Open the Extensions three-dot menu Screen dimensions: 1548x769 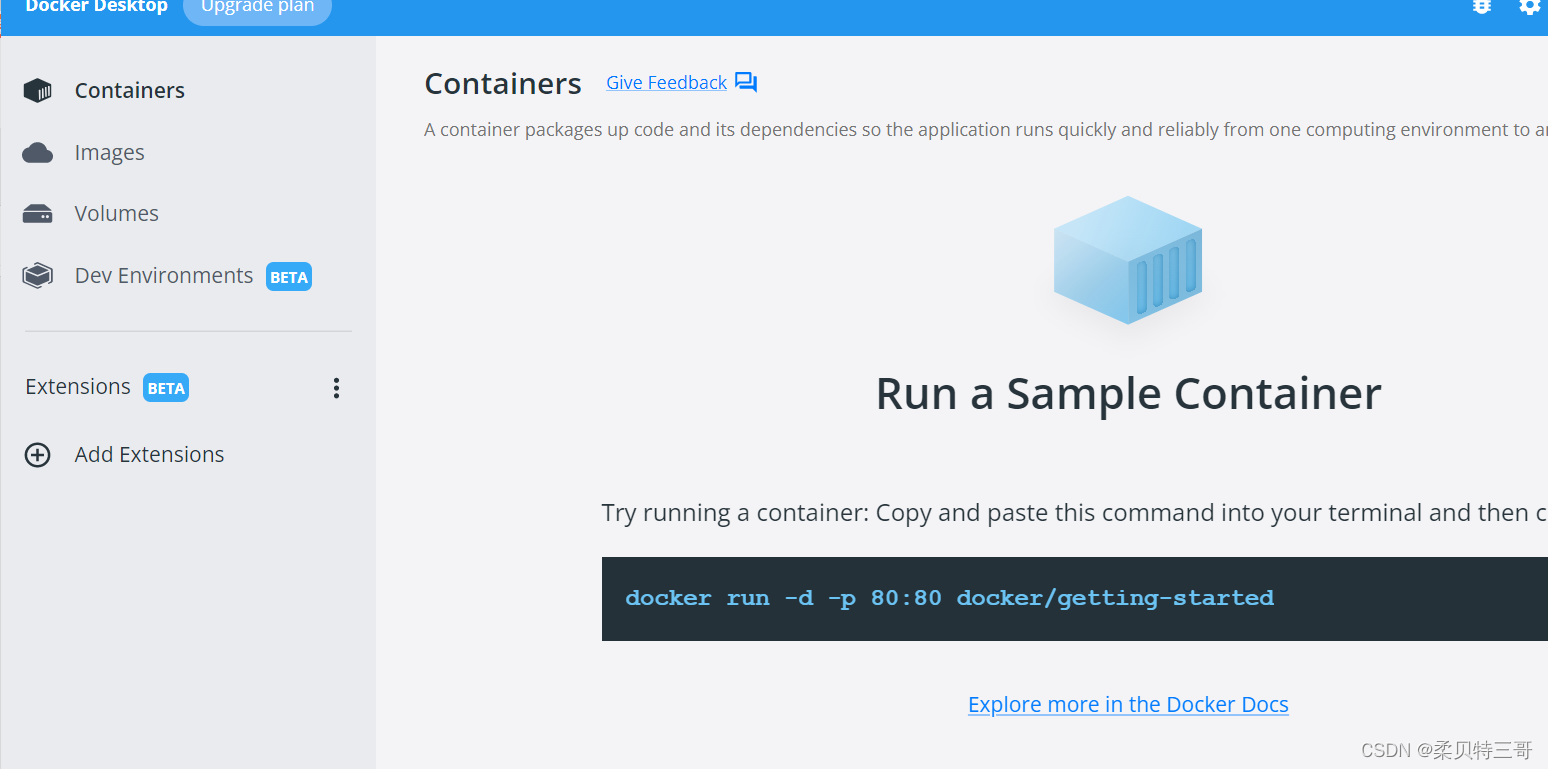click(336, 388)
